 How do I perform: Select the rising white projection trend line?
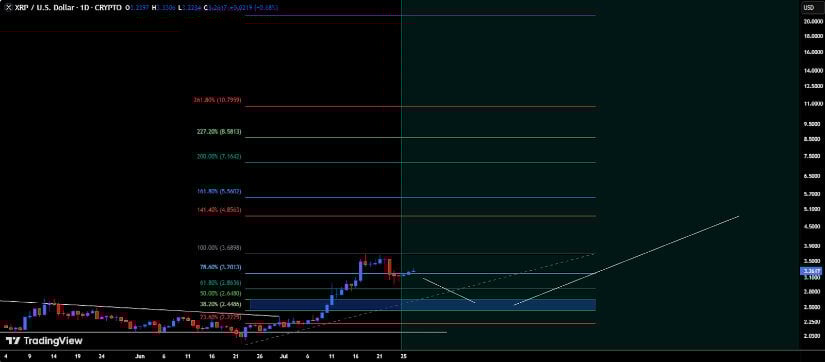point(626,260)
